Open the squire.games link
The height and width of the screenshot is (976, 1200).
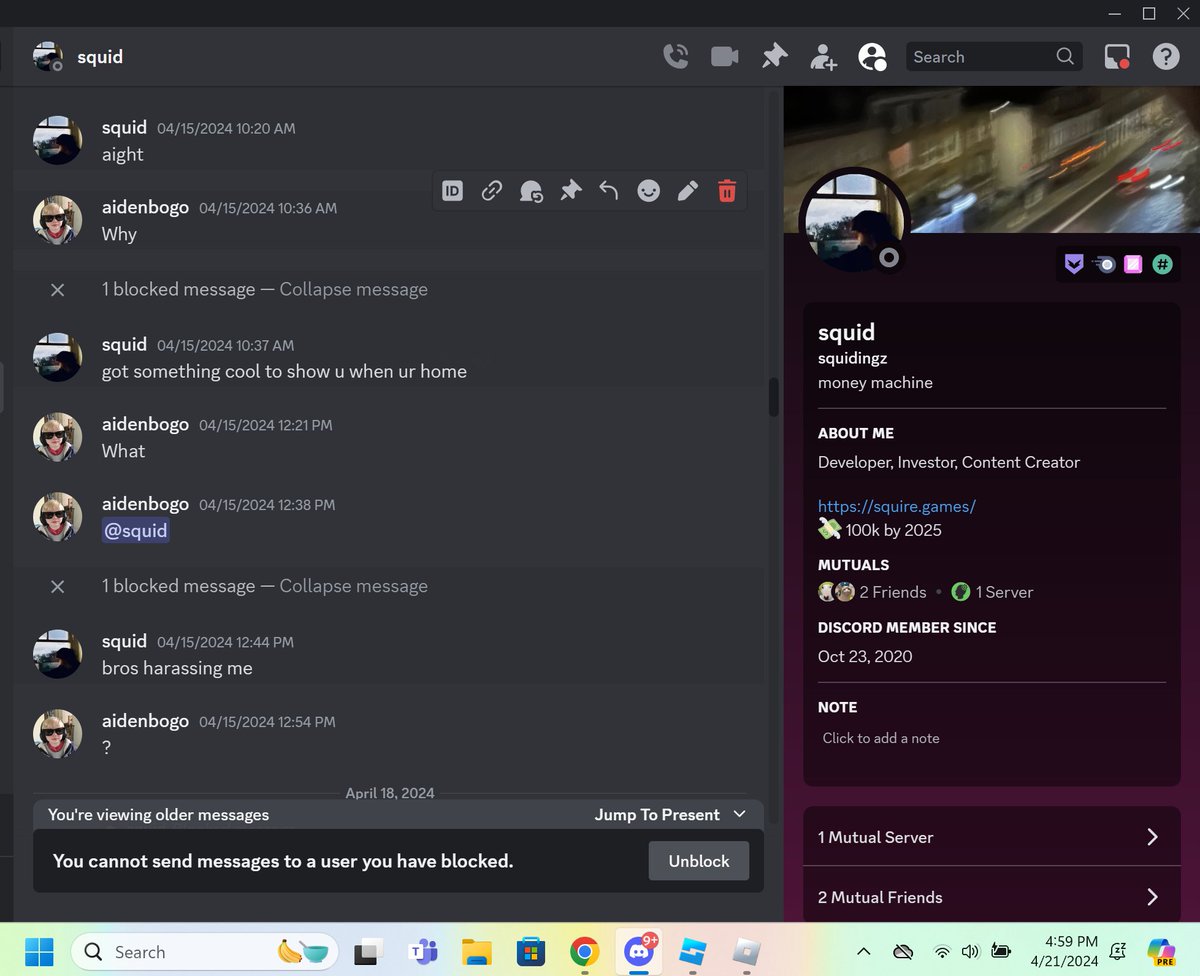click(x=896, y=506)
